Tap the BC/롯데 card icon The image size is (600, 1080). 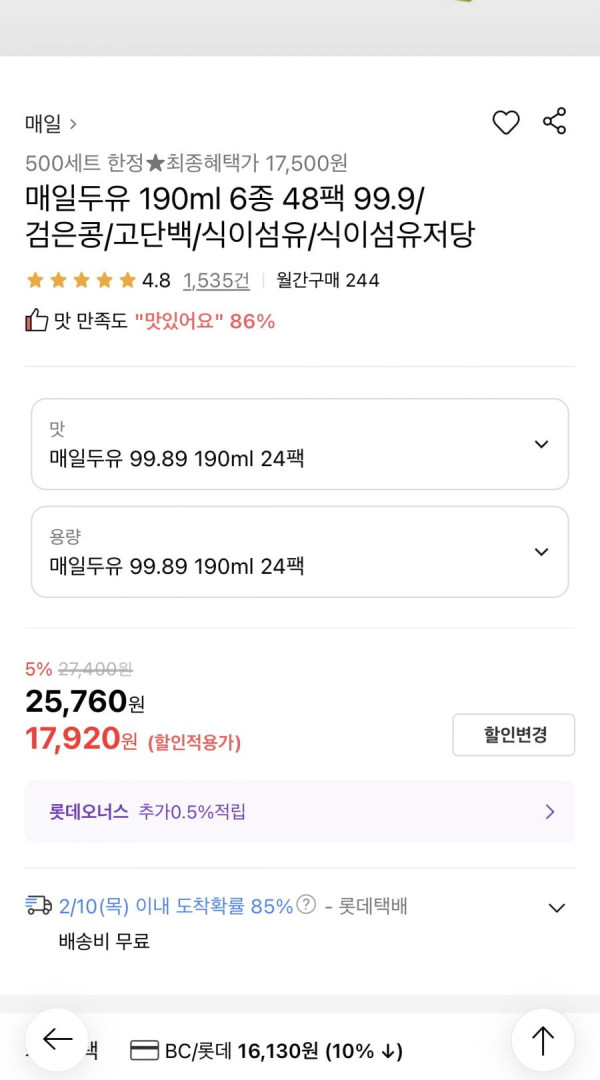(144, 1051)
